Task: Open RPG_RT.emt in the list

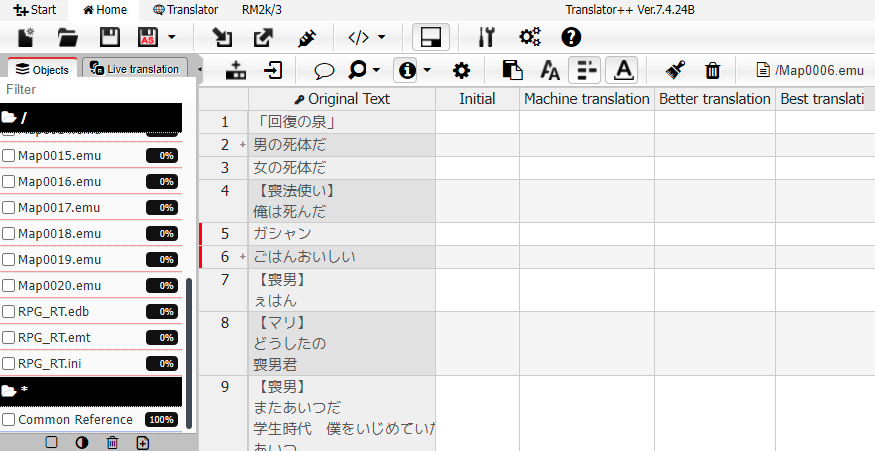Action: coord(54,338)
